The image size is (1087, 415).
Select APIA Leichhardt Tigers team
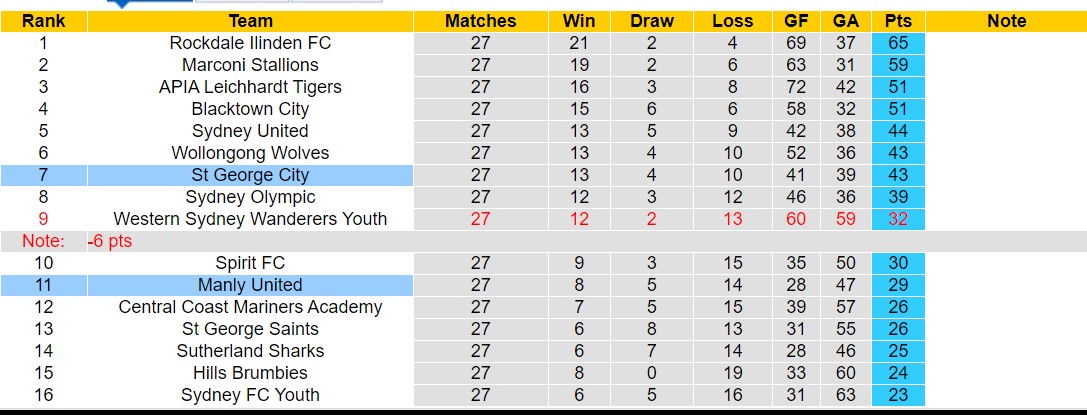click(x=250, y=87)
